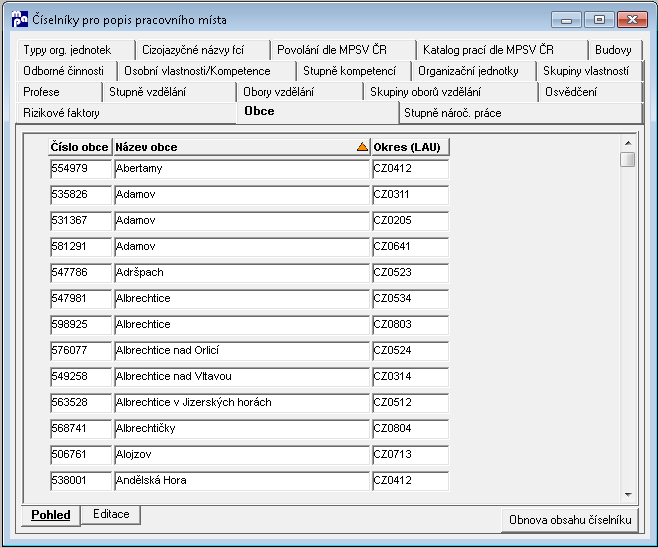Select Stupně vzdělání tab
The width and height of the screenshot is (658, 548).
click(x=170, y=92)
